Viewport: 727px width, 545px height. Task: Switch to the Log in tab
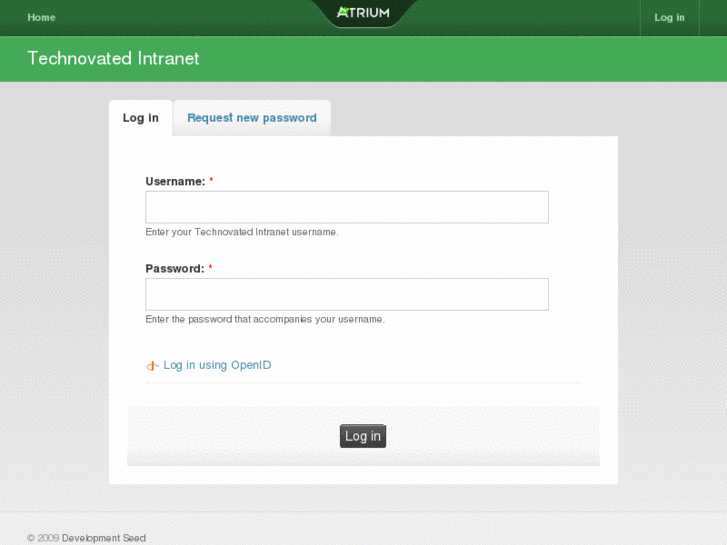pyautogui.click(x=141, y=118)
